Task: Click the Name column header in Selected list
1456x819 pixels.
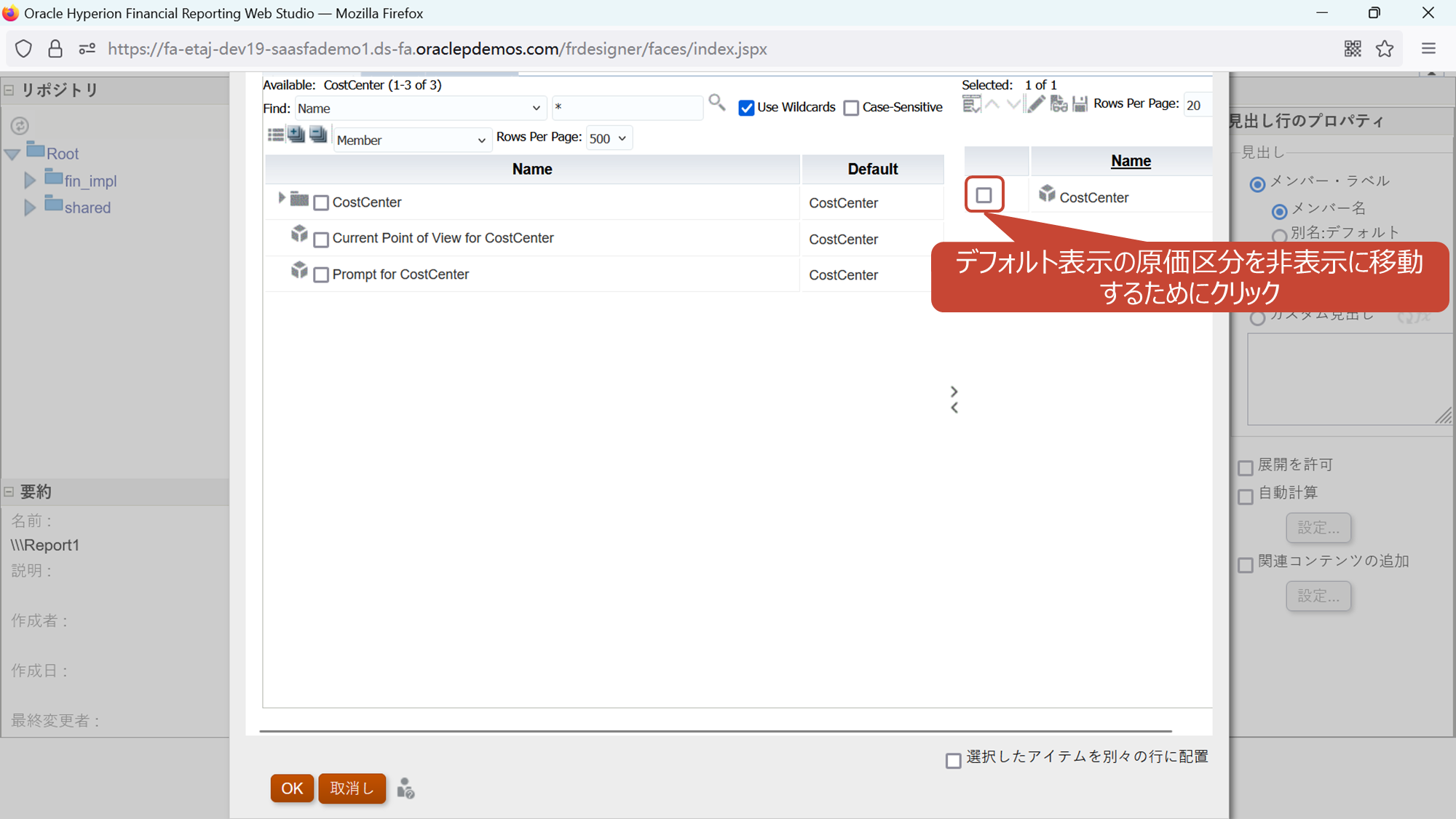Action: (x=1131, y=161)
